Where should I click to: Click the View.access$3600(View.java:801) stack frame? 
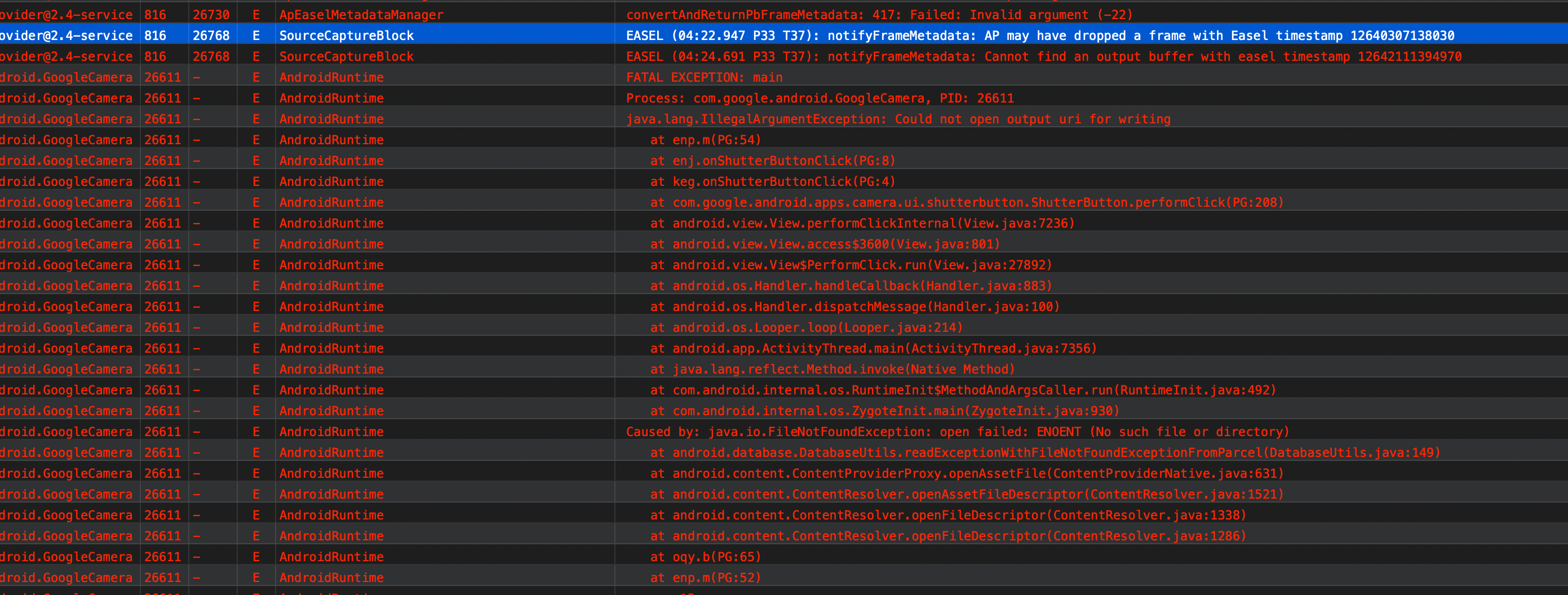(825, 244)
